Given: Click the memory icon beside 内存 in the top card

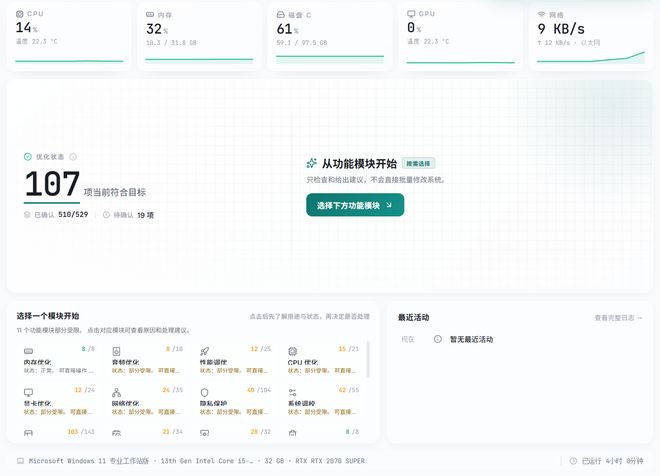Looking at the screenshot, I should (150, 14).
